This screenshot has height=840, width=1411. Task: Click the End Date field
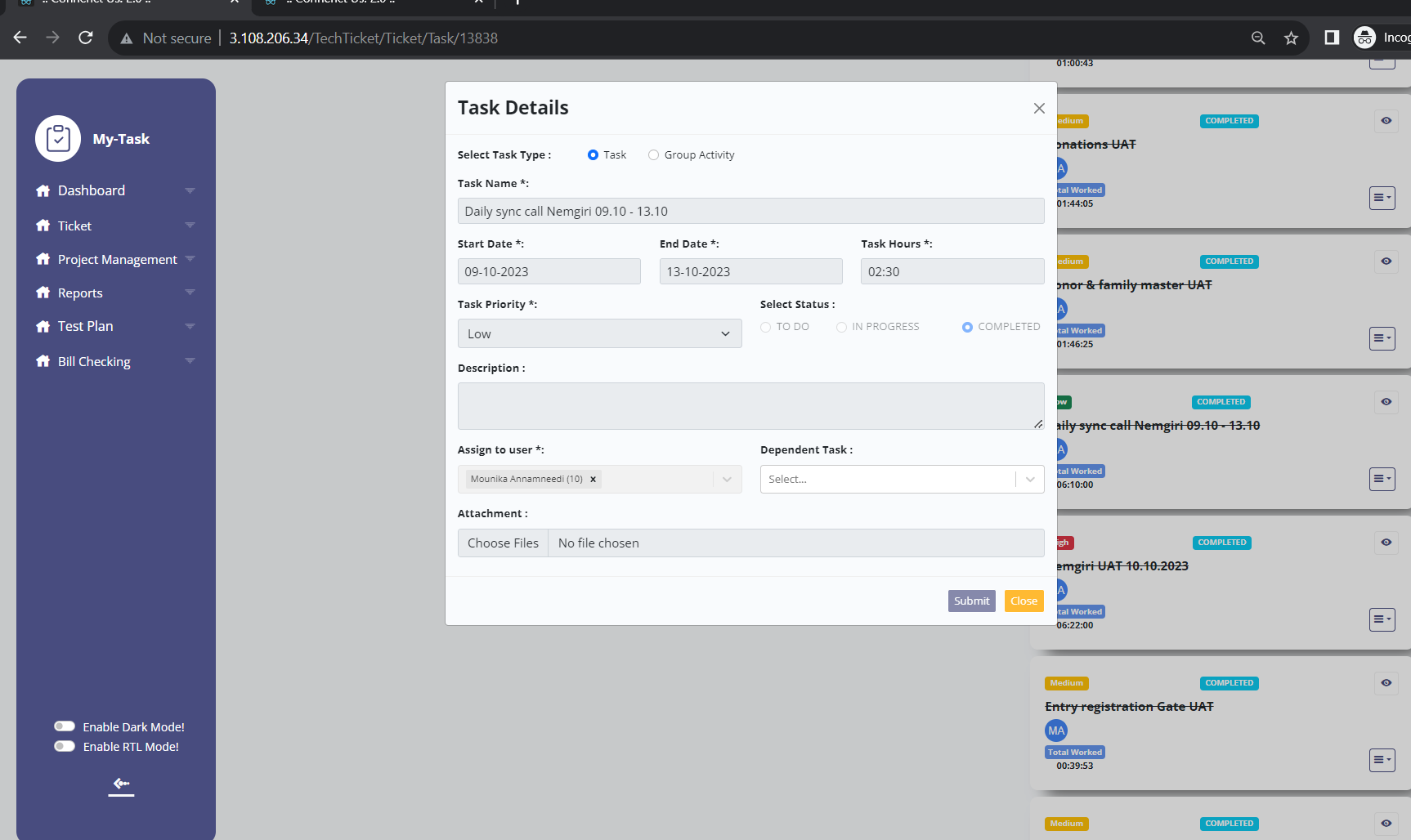click(751, 271)
